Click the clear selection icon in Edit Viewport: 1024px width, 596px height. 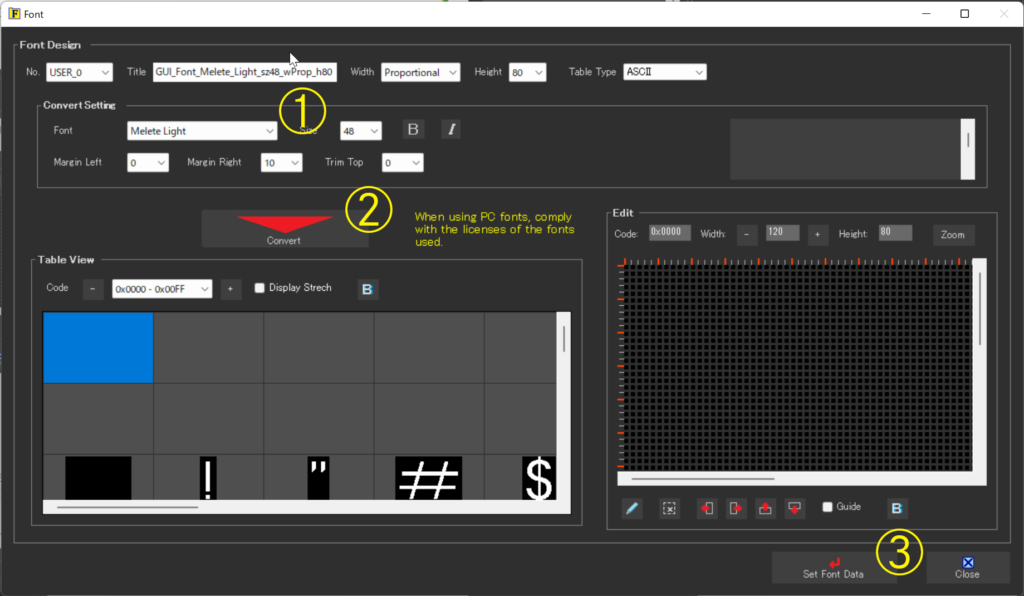click(670, 508)
